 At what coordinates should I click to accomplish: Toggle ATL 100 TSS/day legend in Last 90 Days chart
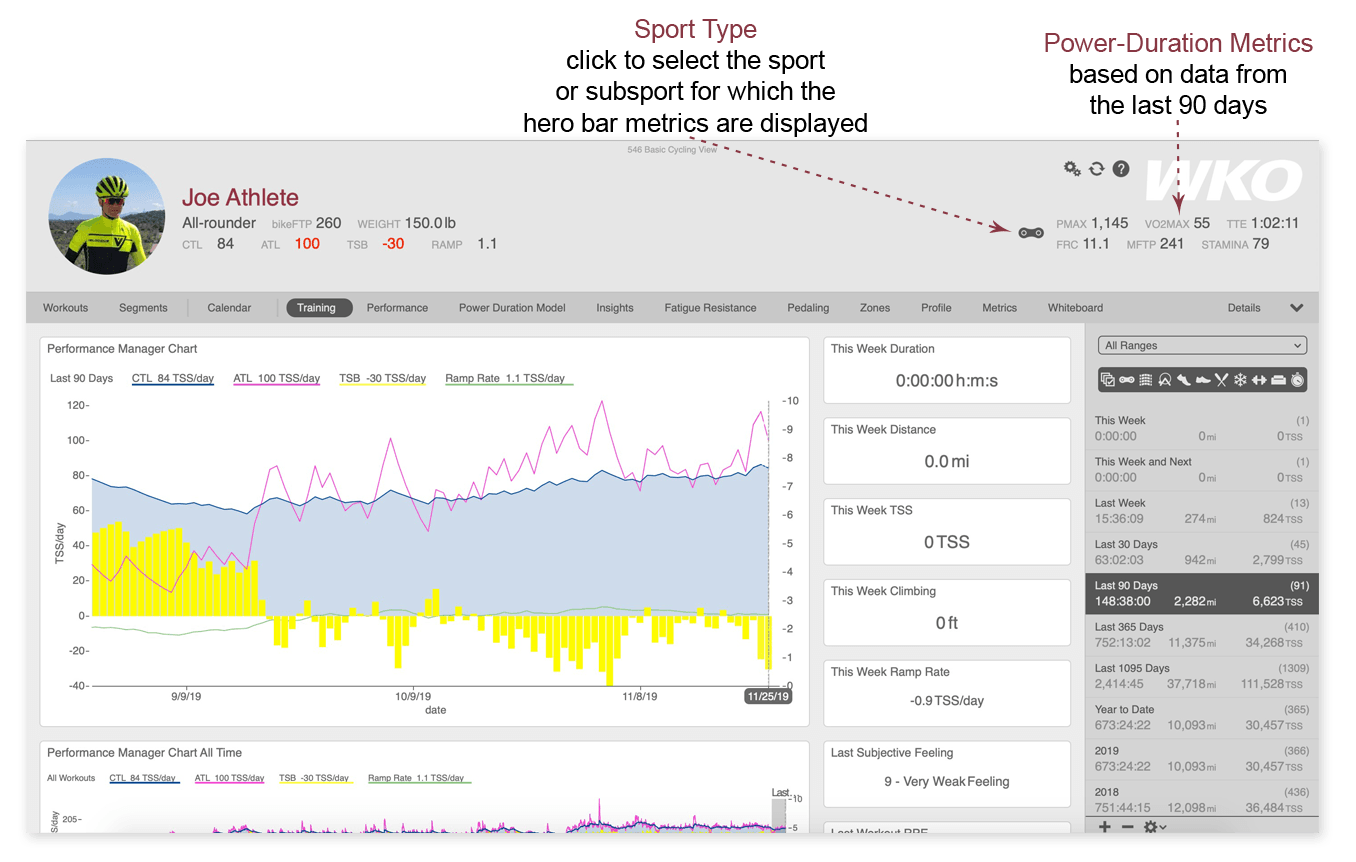point(277,379)
